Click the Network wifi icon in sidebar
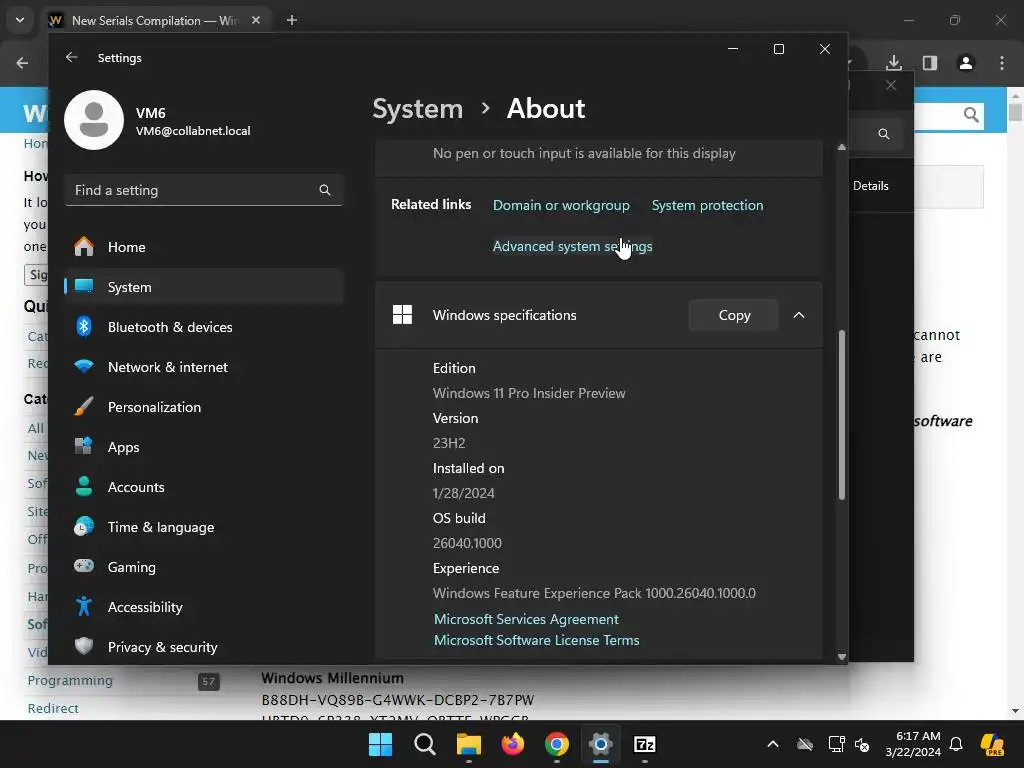1024x768 pixels. [84, 366]
